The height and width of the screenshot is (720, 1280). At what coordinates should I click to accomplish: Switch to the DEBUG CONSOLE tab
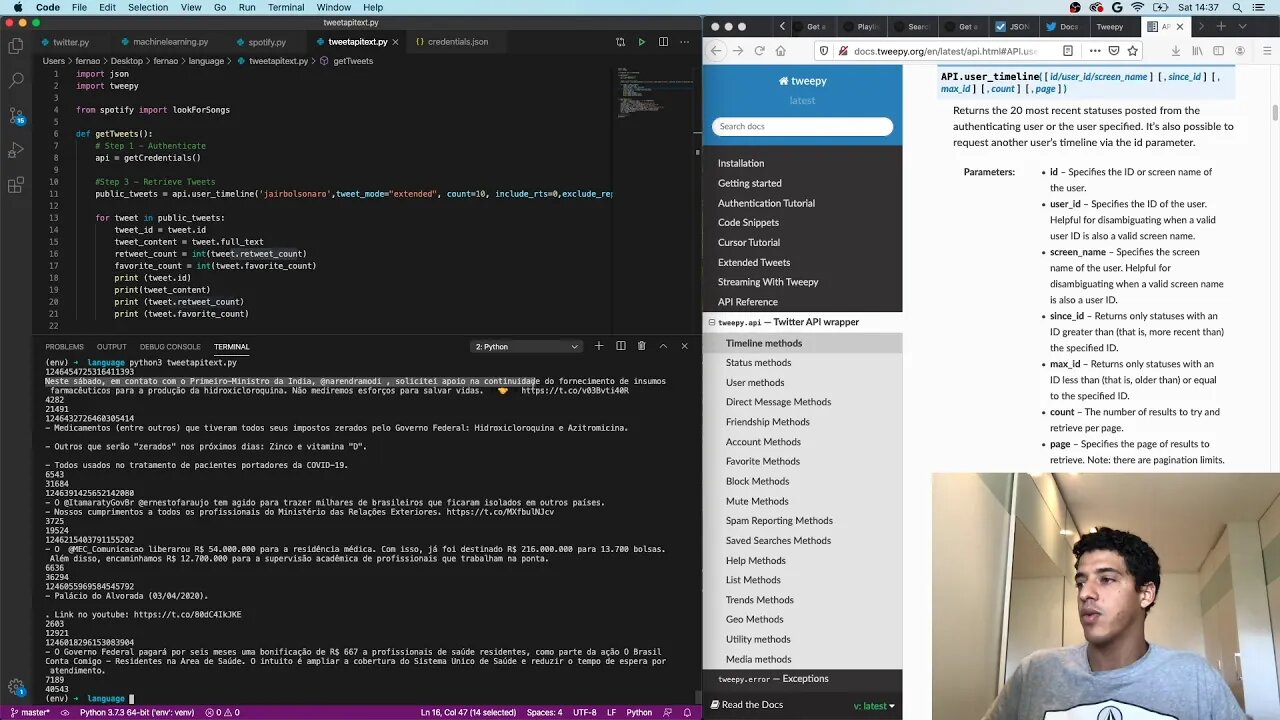(x=170, y=347)
